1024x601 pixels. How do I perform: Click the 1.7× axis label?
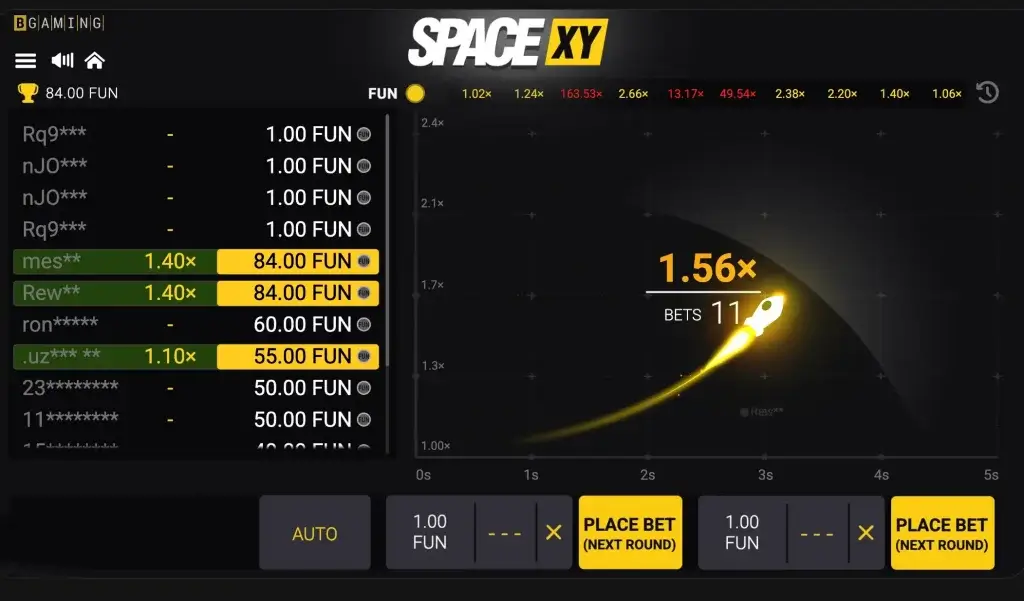point(432,285)
